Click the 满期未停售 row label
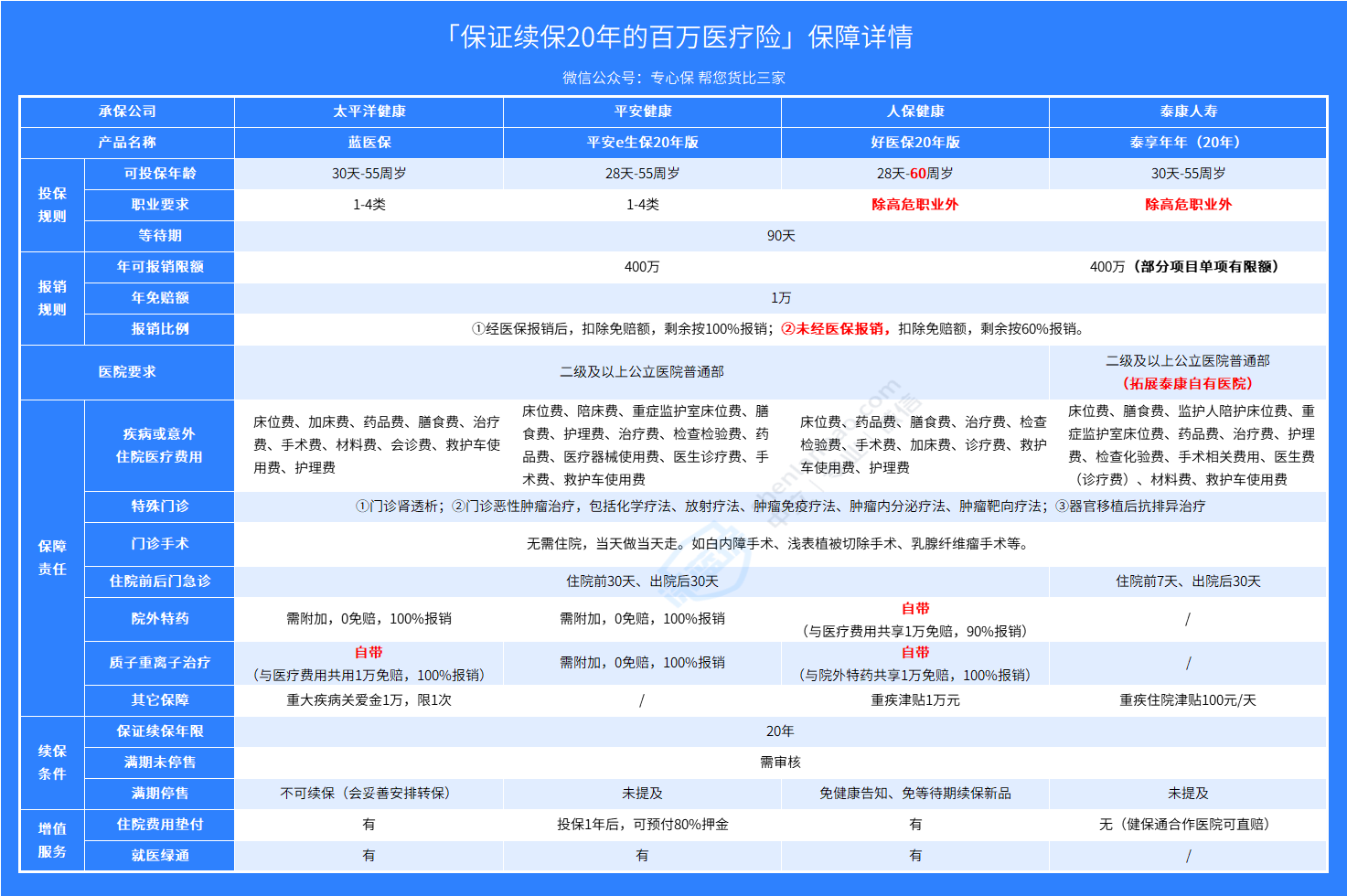1347x896 pixels. click(x=160, y=763)
